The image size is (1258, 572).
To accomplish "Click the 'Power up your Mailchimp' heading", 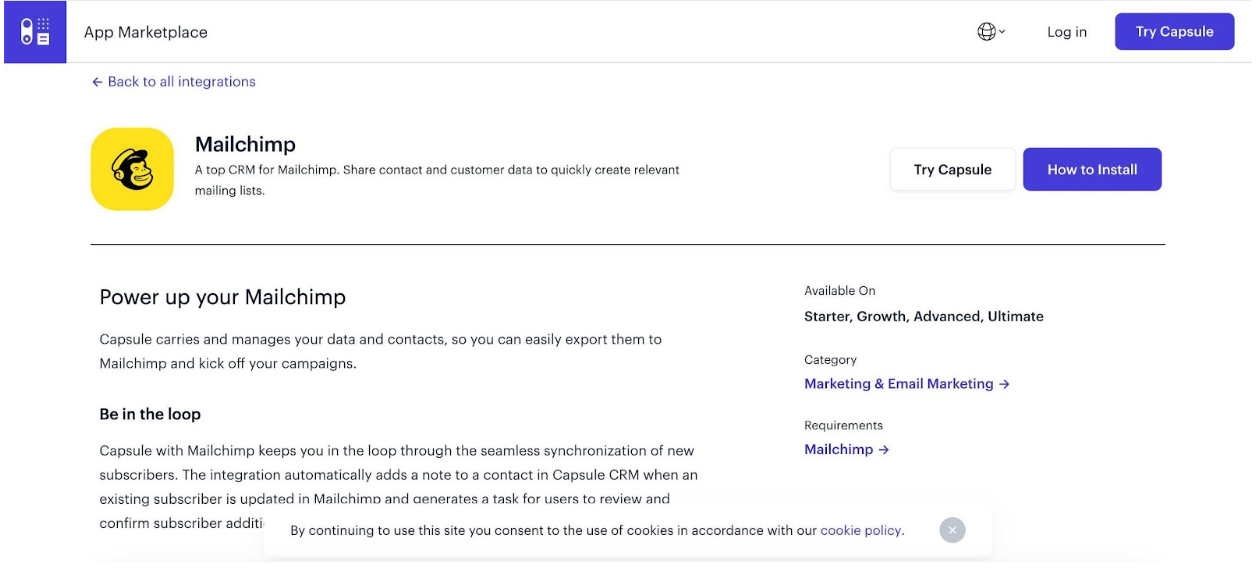I will coord(223,297).
